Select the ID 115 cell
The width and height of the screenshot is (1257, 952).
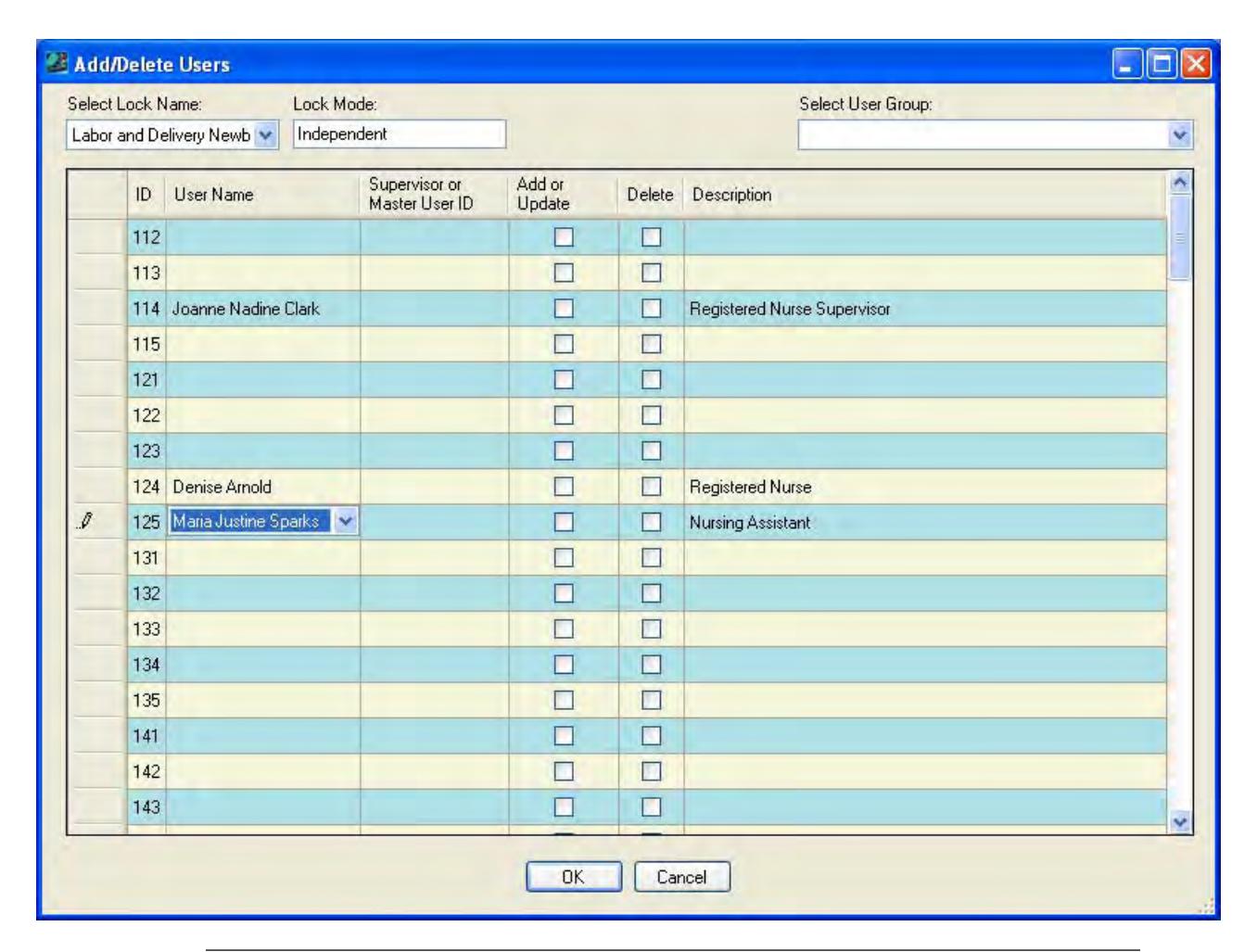146,344
